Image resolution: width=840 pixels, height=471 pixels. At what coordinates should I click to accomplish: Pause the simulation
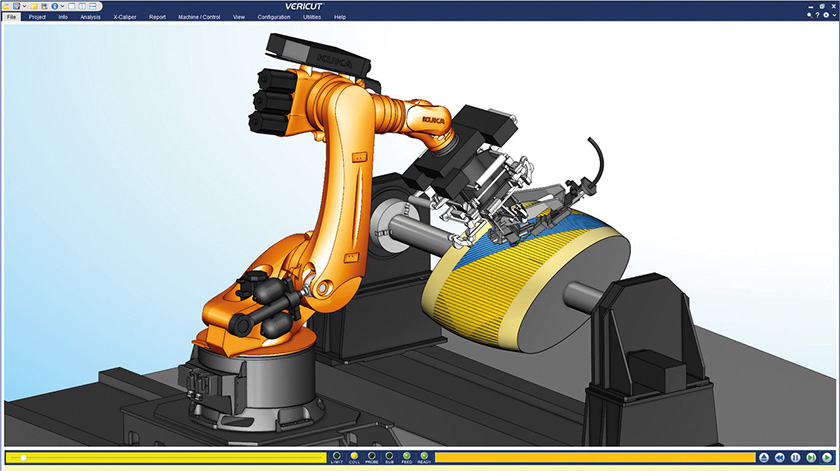[x=795, y=457]
